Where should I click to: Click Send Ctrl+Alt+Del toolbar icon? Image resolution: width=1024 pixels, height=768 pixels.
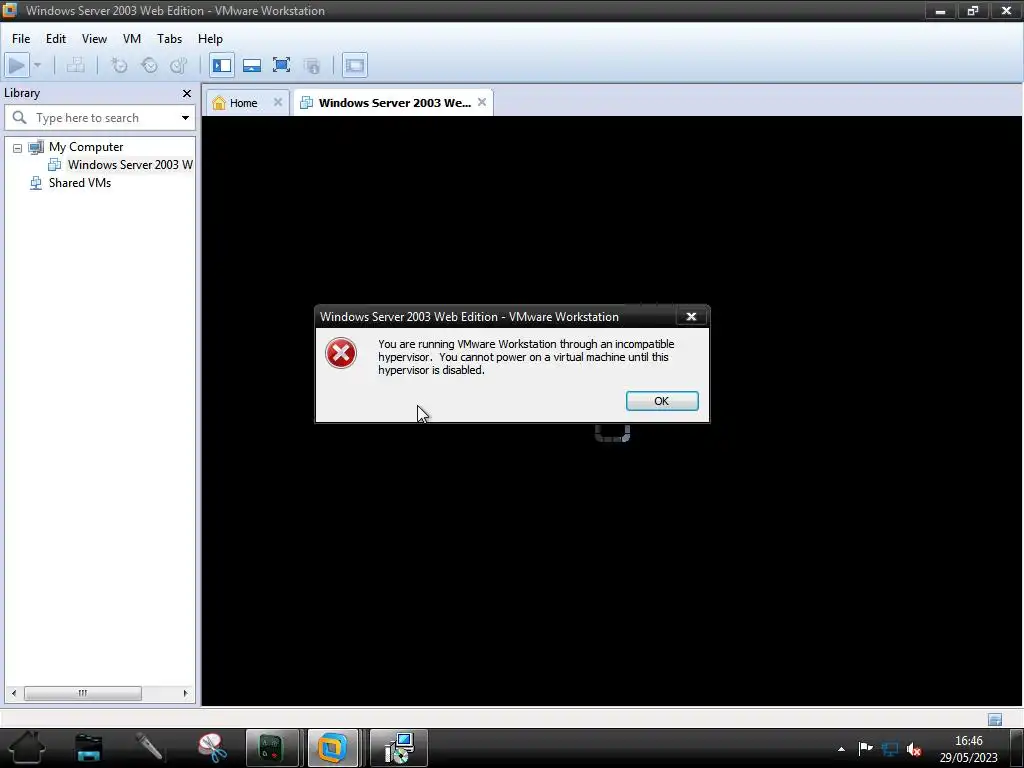[76, 65]
